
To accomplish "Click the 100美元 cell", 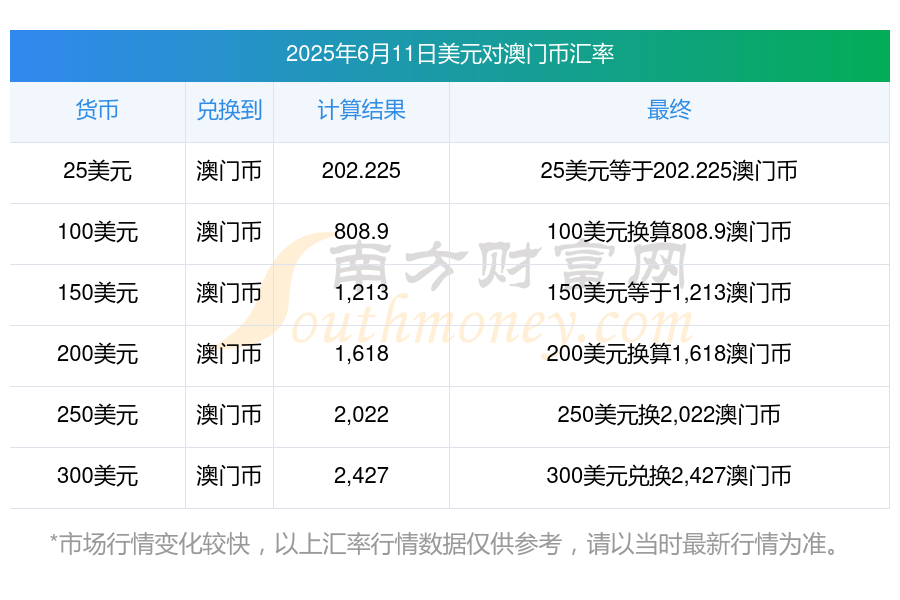I will [x=97, y=232].
